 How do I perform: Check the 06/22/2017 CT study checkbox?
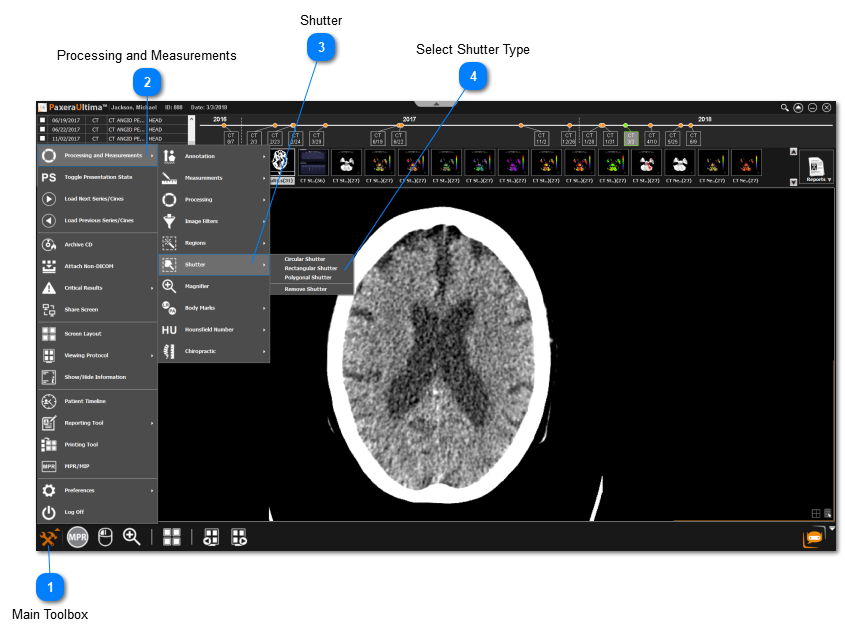43,130
